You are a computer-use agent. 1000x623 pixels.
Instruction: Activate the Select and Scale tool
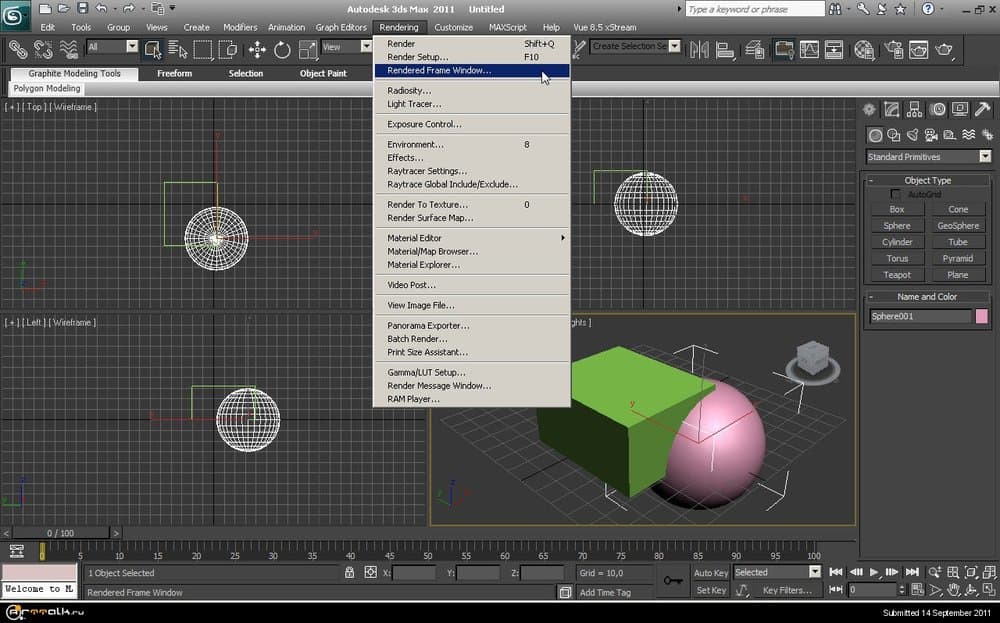click(x=307, y=49)
